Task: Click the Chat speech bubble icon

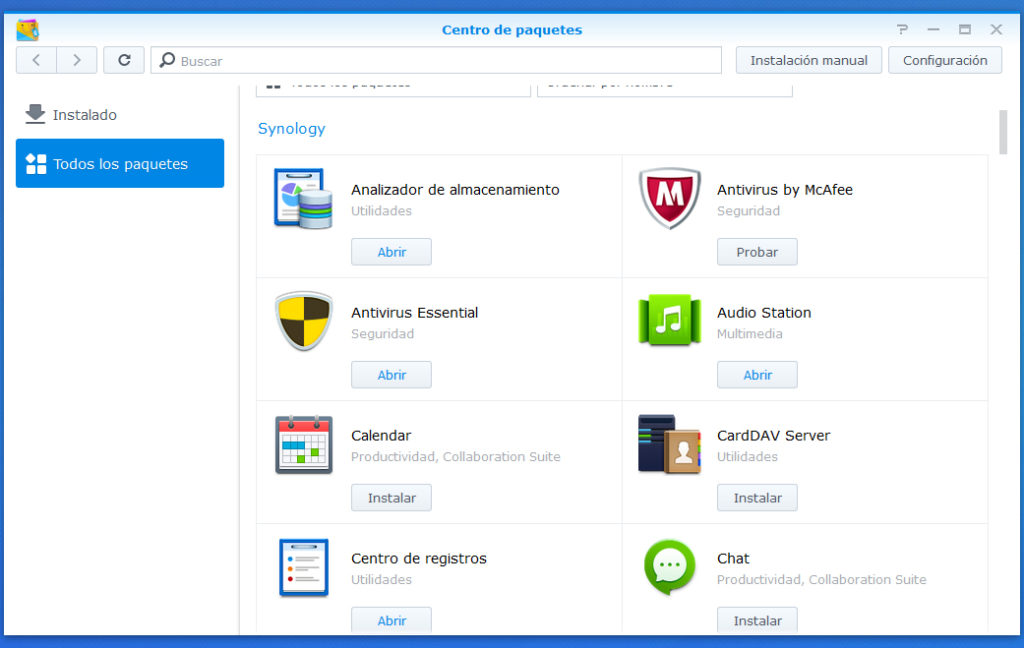Action: pos(669,567)
